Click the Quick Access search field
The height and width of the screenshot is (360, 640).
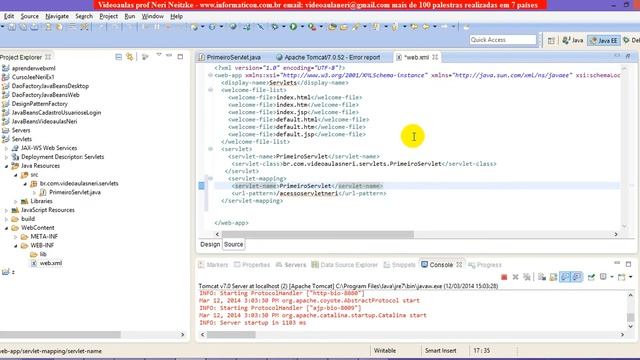coord(502,40)
